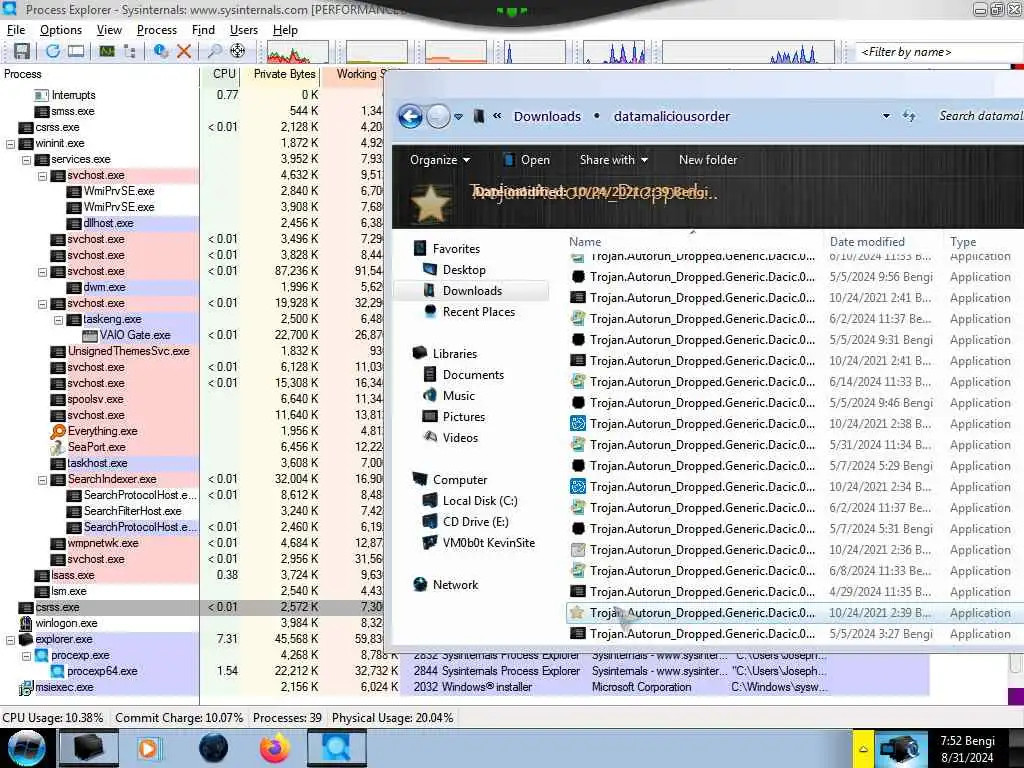Click the Refresh toolbar icon in Process Explorer
The height and width of the screenshot is (768, 1024).
pyautogui.click(x=53, y=51)
